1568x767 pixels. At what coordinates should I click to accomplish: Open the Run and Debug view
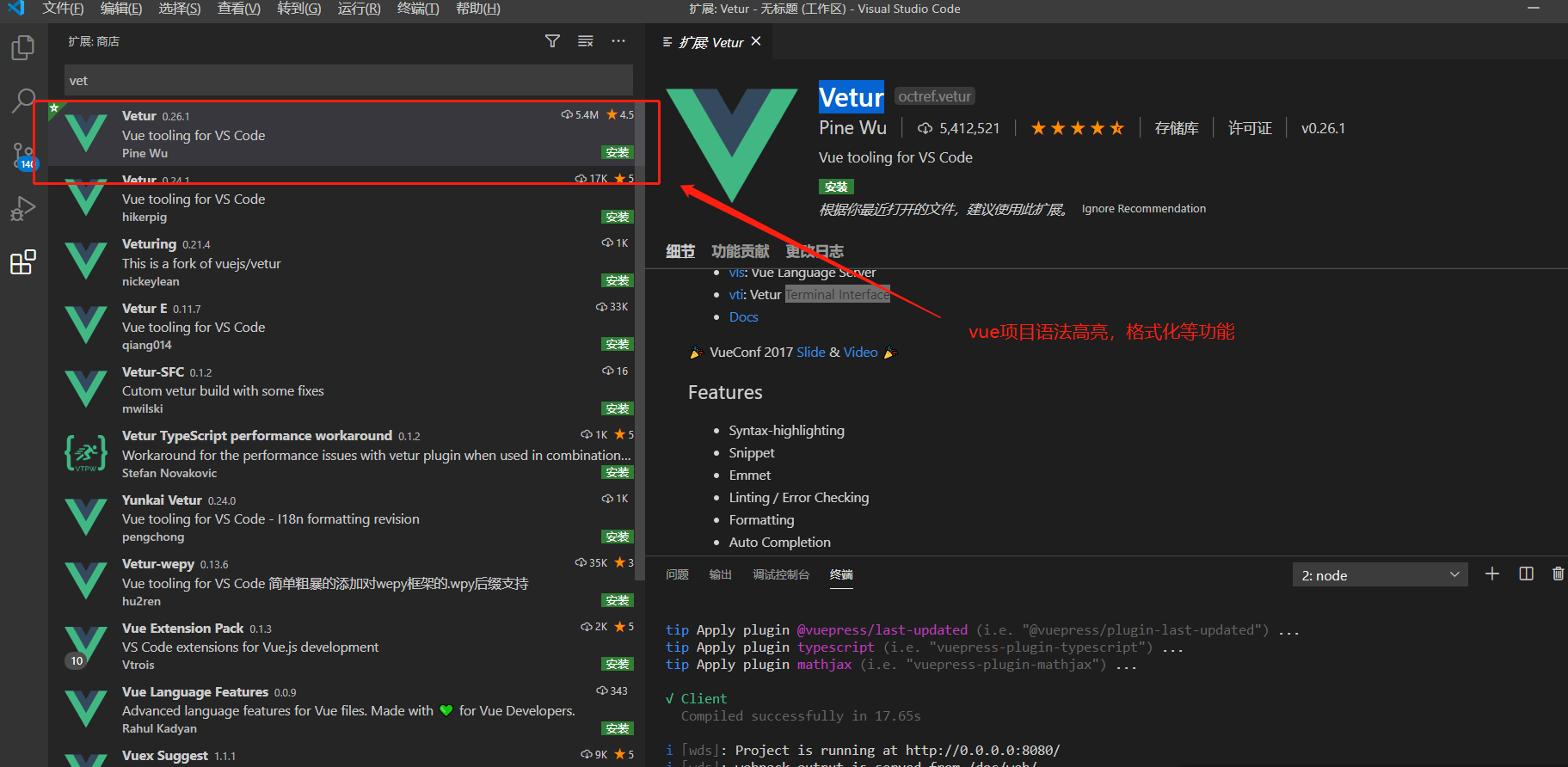pos(23,209)
